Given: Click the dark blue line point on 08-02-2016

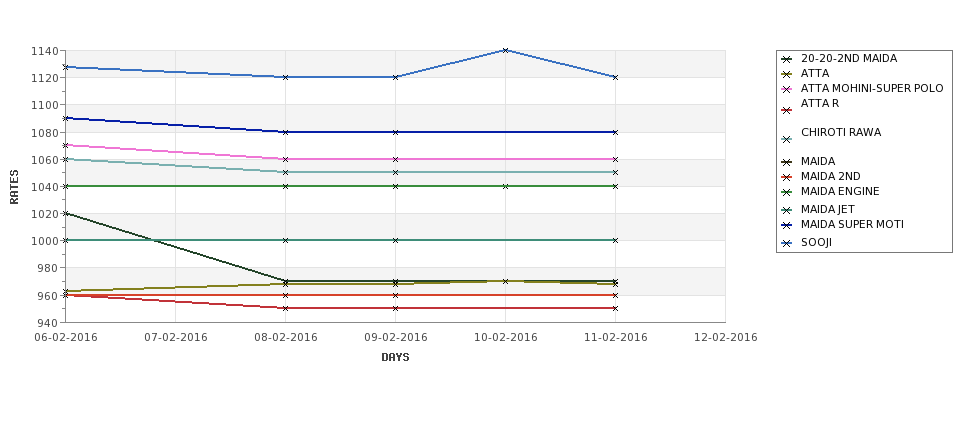Looking at the screenshot, I should (x=285, y=132).
